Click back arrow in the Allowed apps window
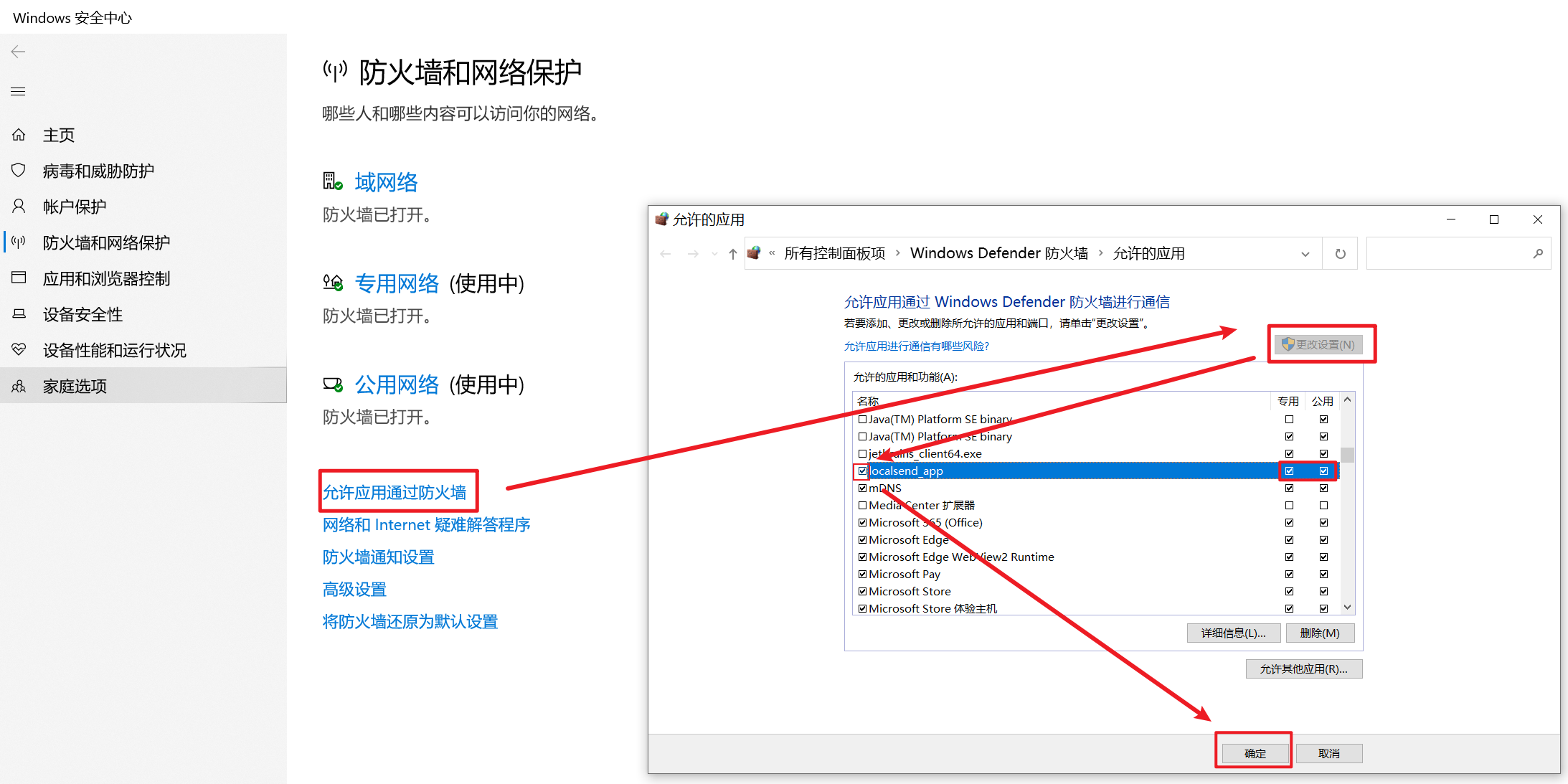This screenshot has width=1568, height=784. (x=666, y=254)
